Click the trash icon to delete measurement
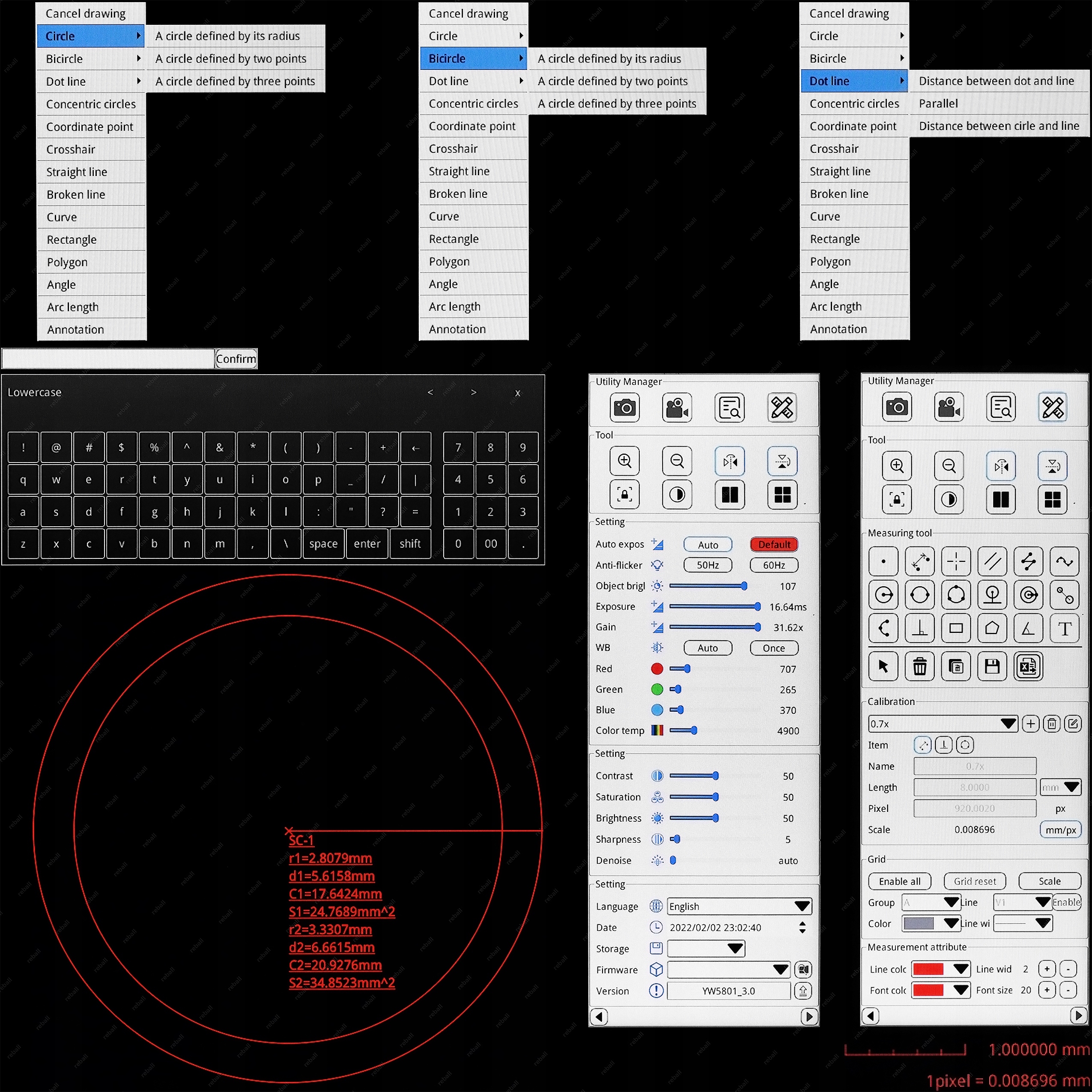 pos(919,667)
